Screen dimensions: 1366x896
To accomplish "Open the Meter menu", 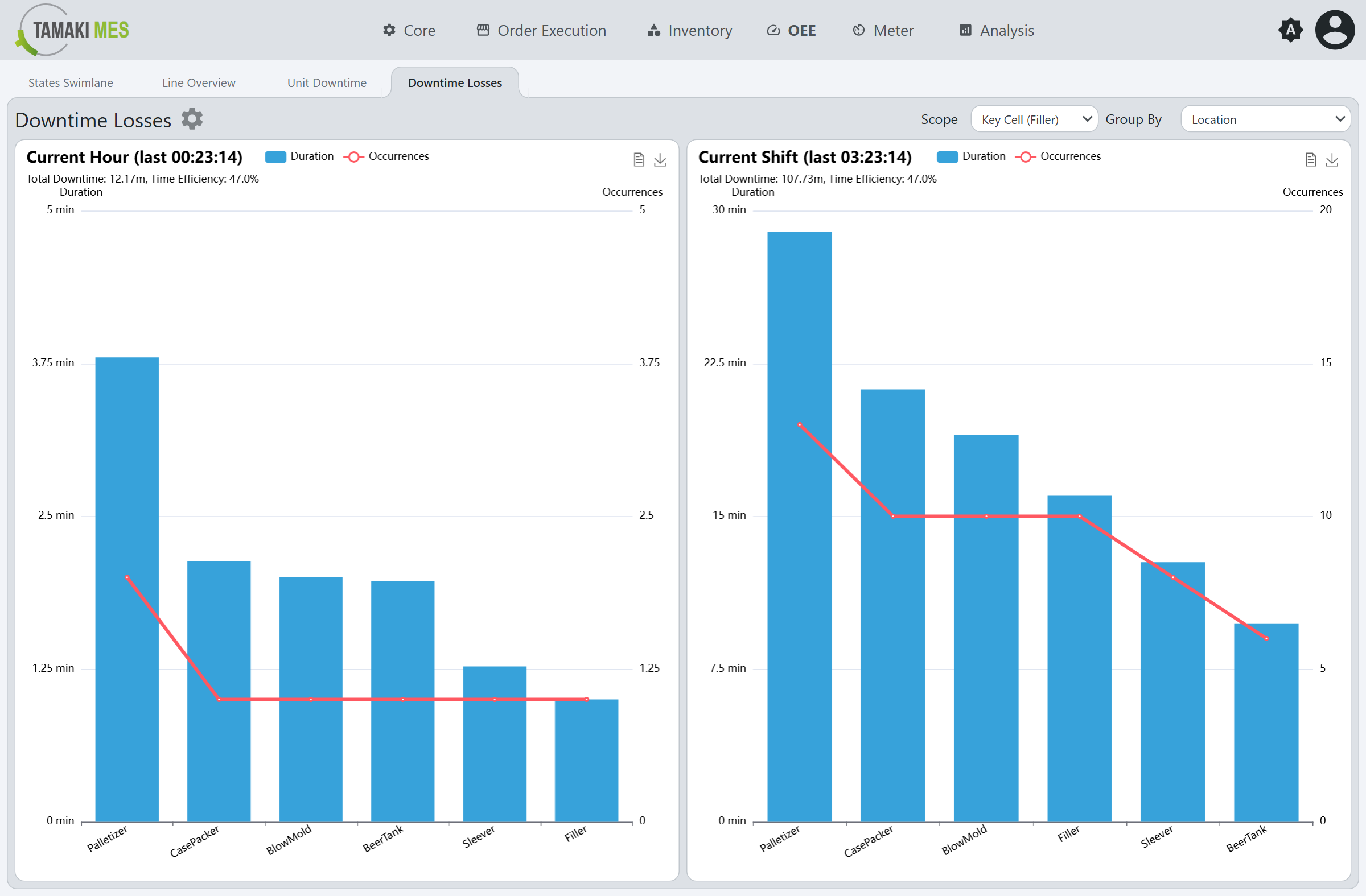I will (883, 30).
